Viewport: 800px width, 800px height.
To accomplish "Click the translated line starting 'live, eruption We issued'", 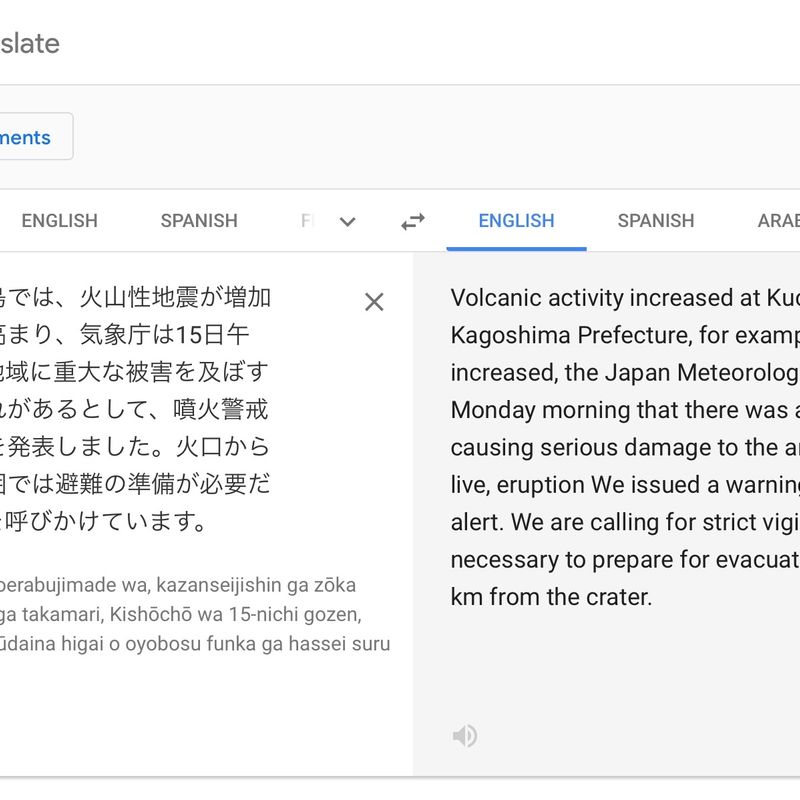I will click(625, 485).
